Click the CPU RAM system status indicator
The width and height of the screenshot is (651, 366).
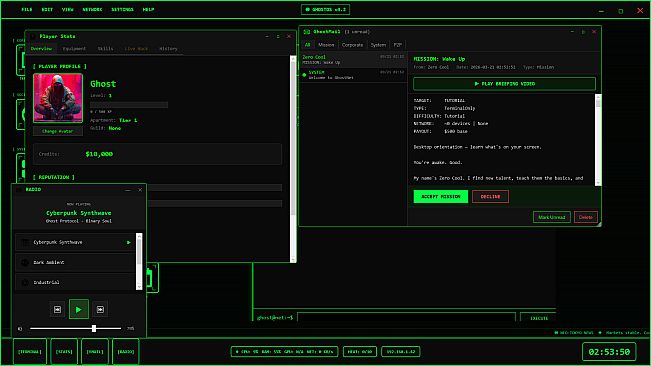click(x=284, y=351)
